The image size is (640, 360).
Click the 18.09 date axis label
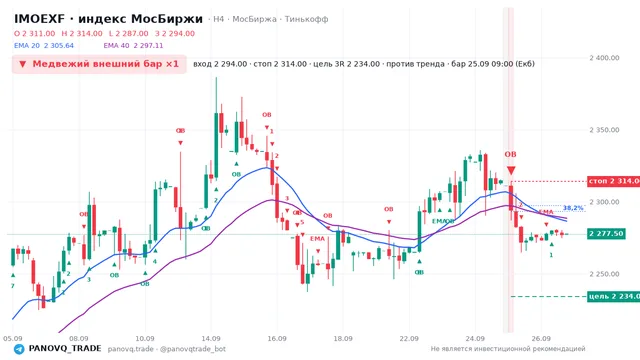click(x=343, y=338)
